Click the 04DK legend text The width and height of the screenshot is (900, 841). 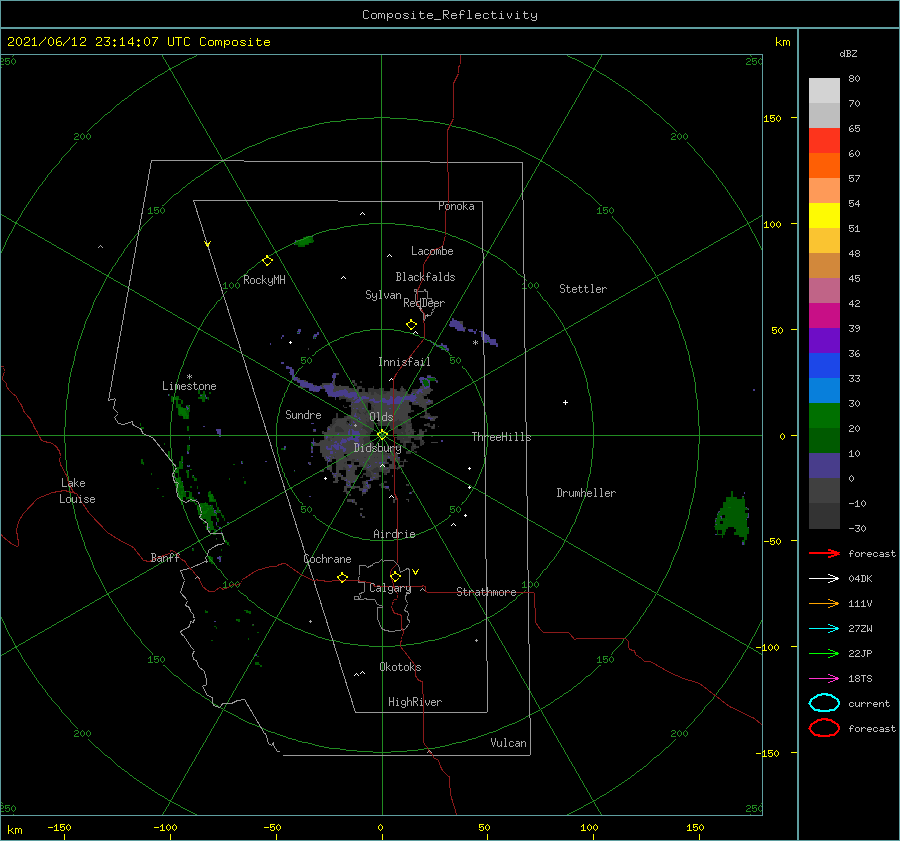click(860, 579)
